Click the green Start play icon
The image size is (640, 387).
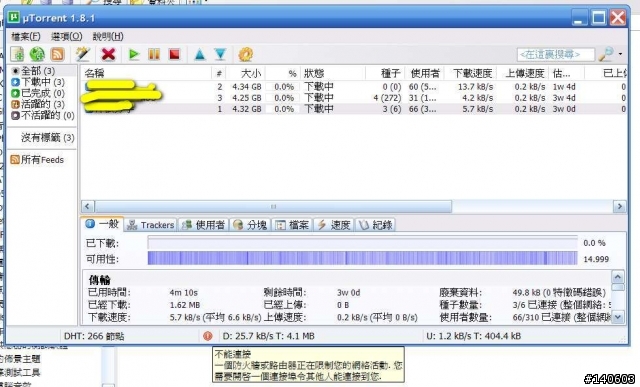133,54
